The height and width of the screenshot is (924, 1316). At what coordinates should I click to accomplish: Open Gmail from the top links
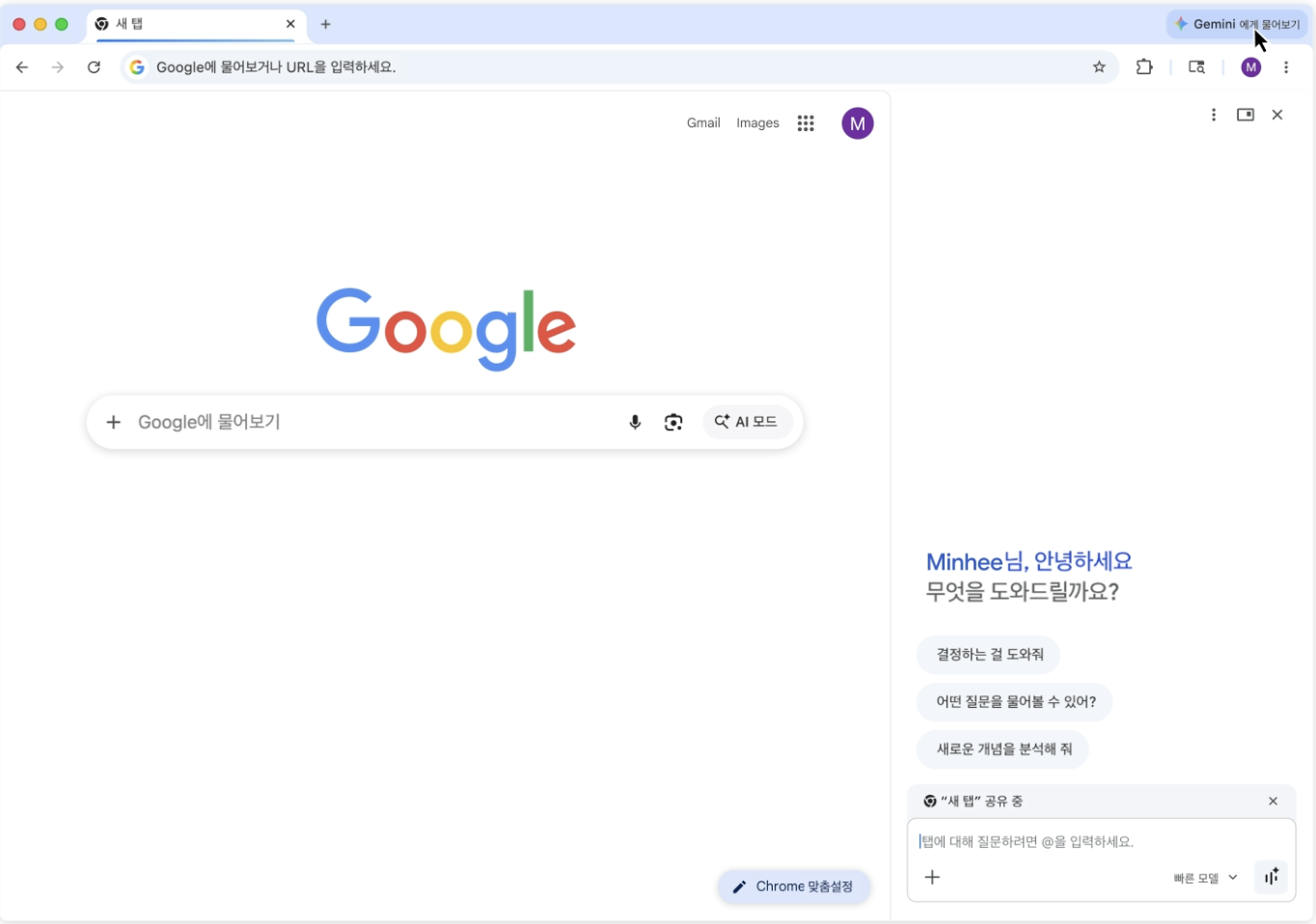pos(702,122)
